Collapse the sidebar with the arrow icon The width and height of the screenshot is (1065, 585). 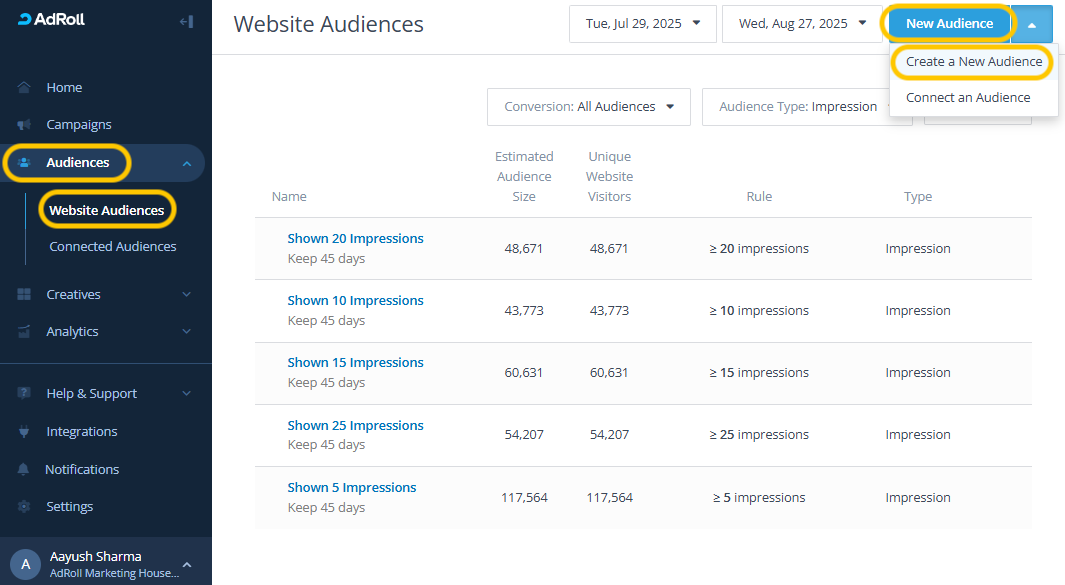pyautogui.click(x=186, y=21)
